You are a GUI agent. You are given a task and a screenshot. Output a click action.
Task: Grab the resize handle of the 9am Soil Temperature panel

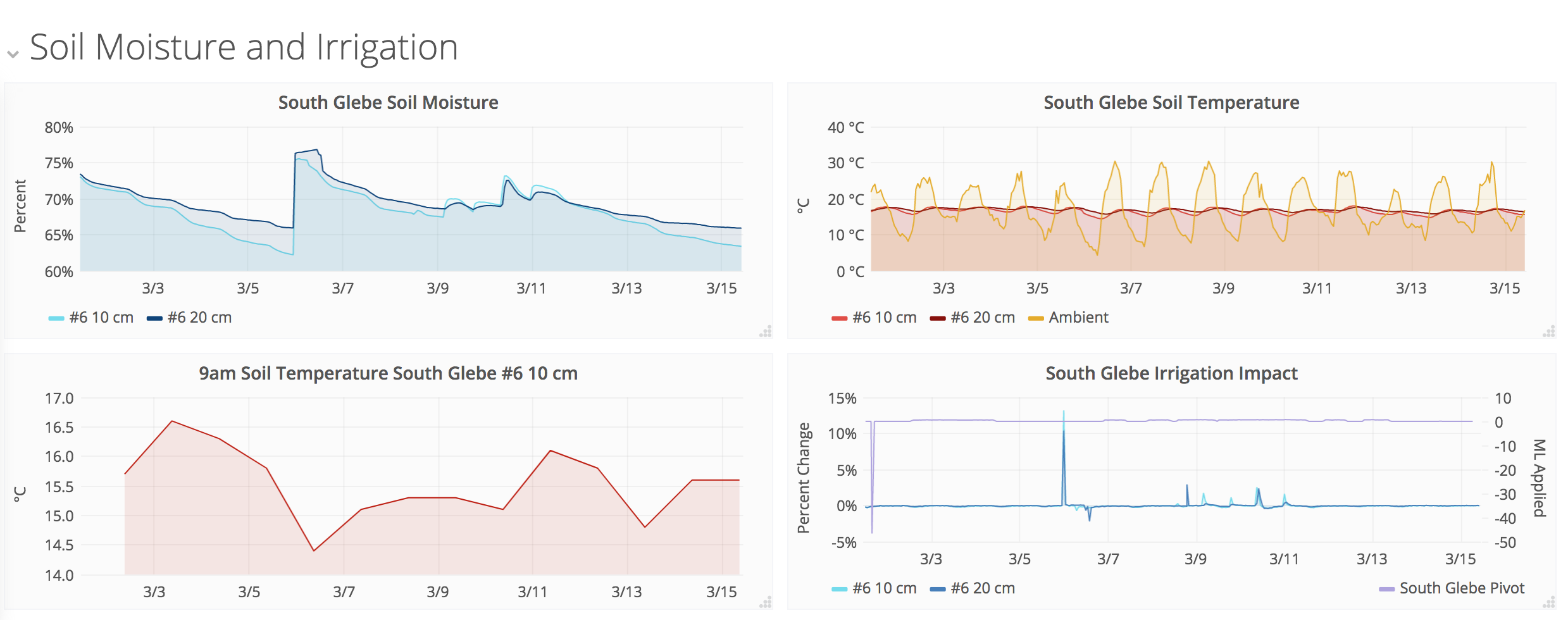[766, 602]
